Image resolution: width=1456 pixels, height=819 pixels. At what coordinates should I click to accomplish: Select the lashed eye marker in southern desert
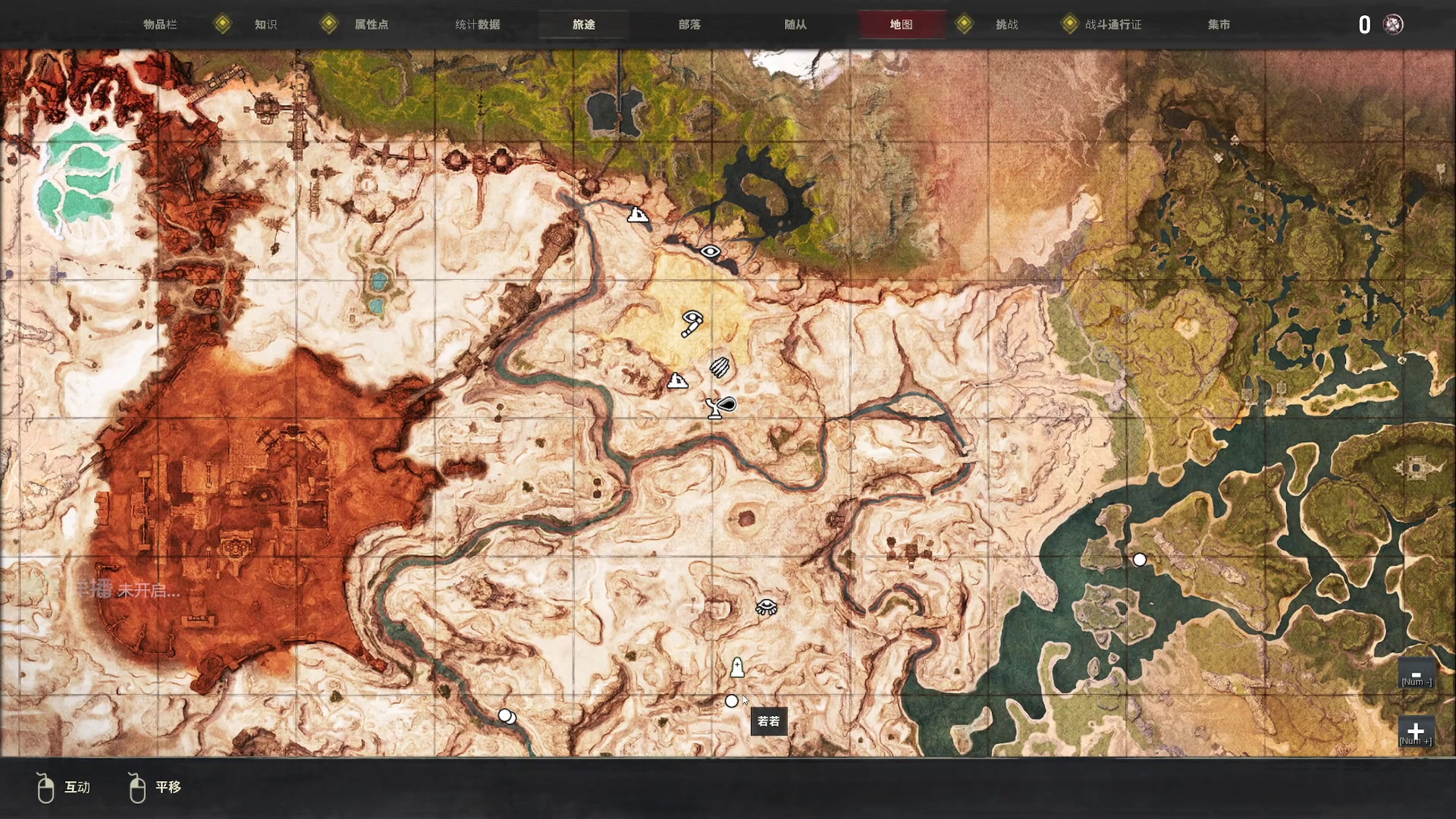tap(767, 607)
